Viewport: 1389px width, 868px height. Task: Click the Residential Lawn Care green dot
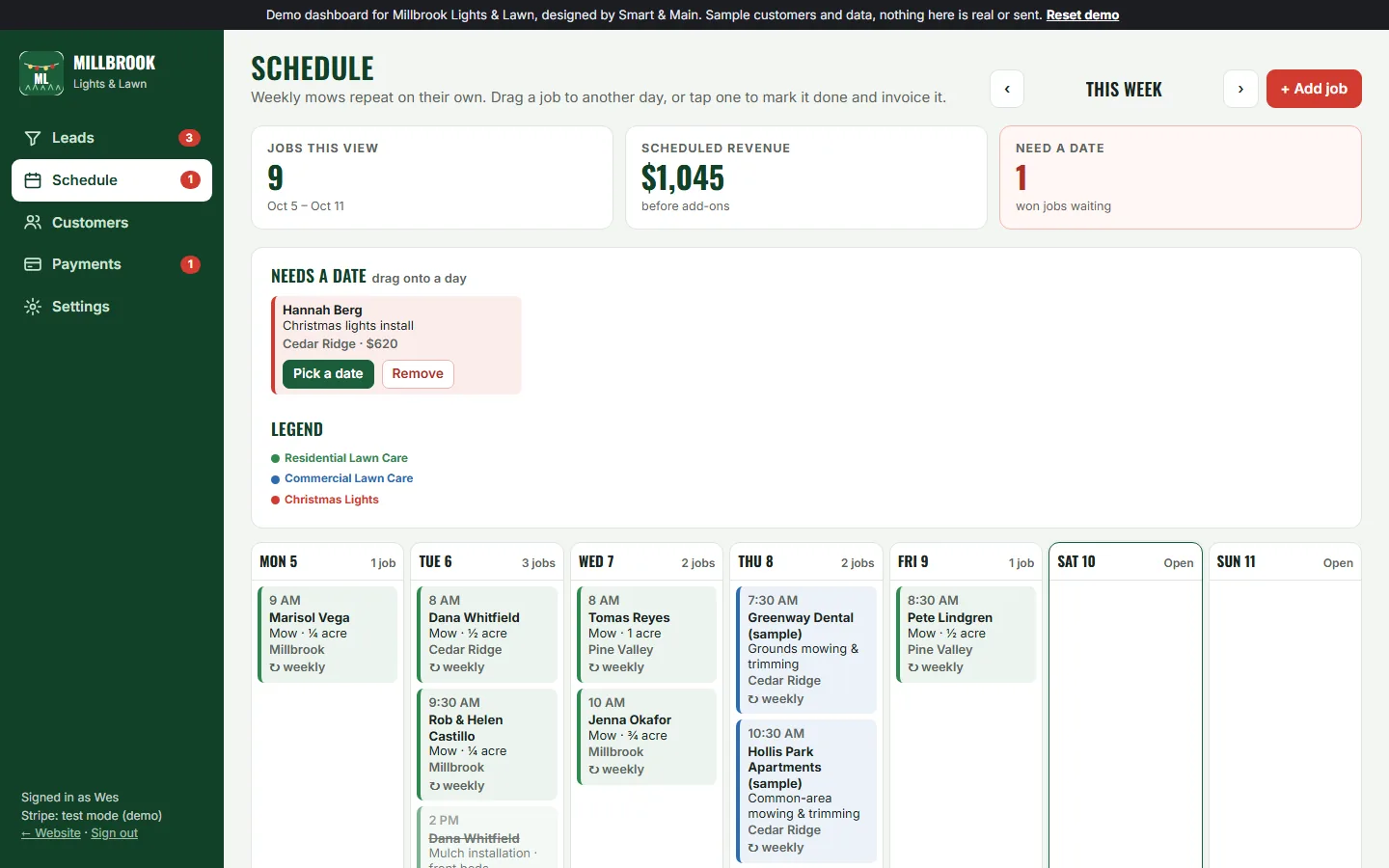click(276, 459)
